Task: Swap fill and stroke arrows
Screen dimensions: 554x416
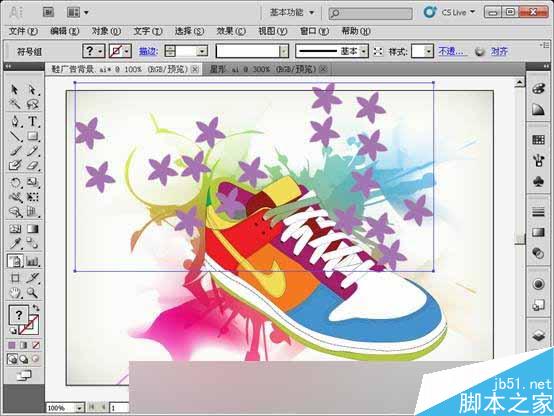Action: tap(36, 307)
